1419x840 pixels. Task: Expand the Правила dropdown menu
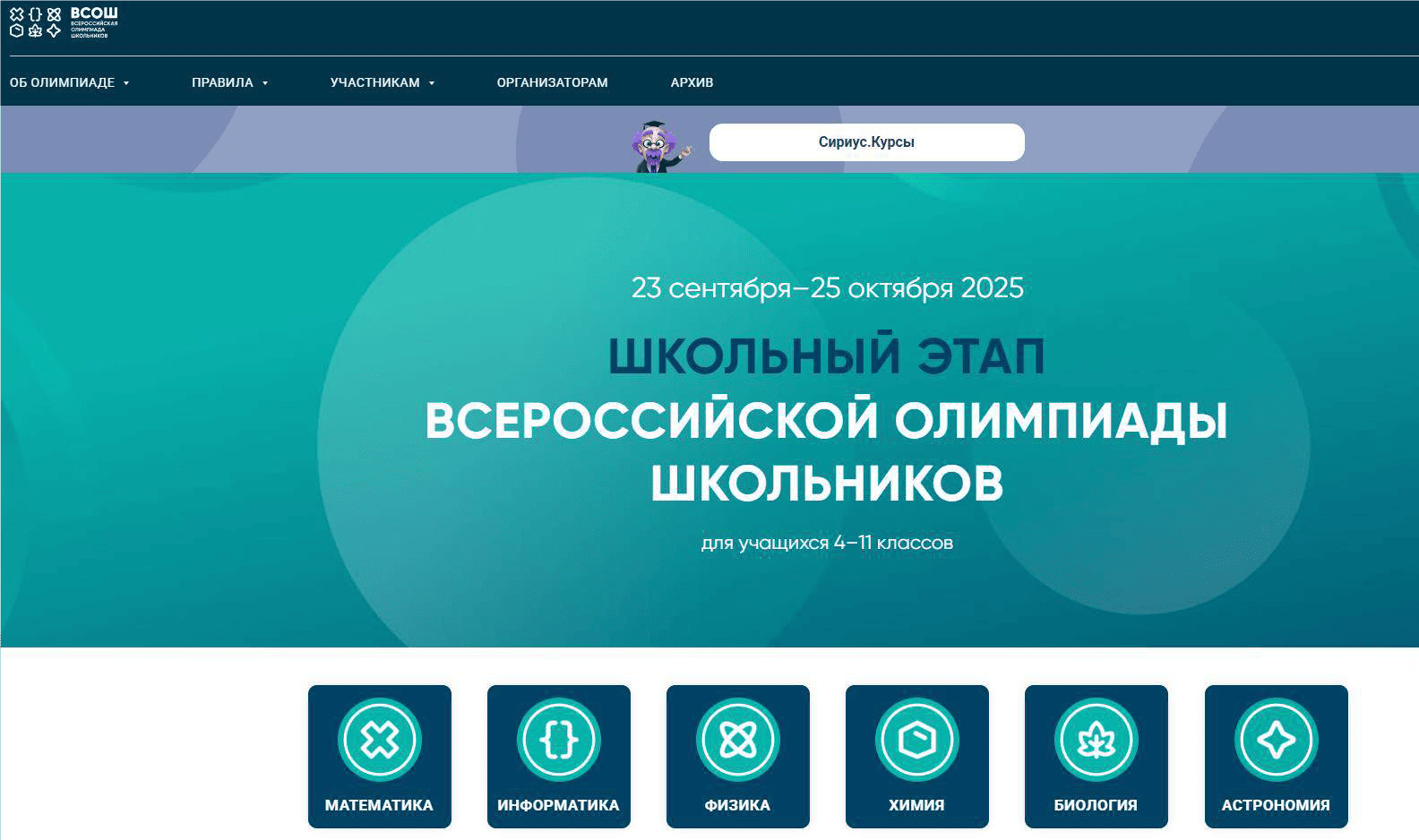click(x=229, y=82)
